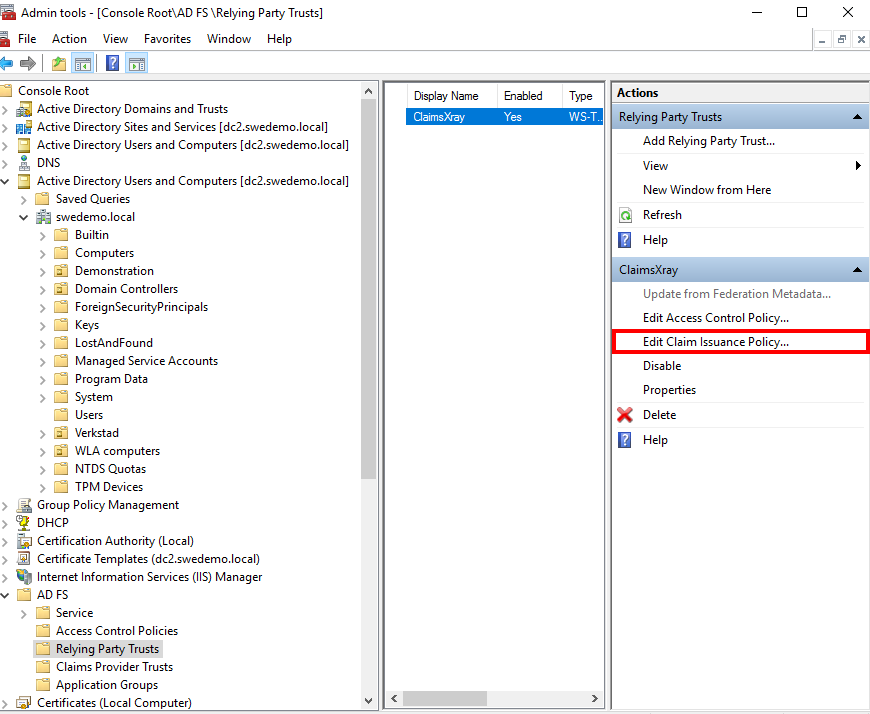
Task: Click Edit Claim Issuance Policy
Action: (715, 342)
